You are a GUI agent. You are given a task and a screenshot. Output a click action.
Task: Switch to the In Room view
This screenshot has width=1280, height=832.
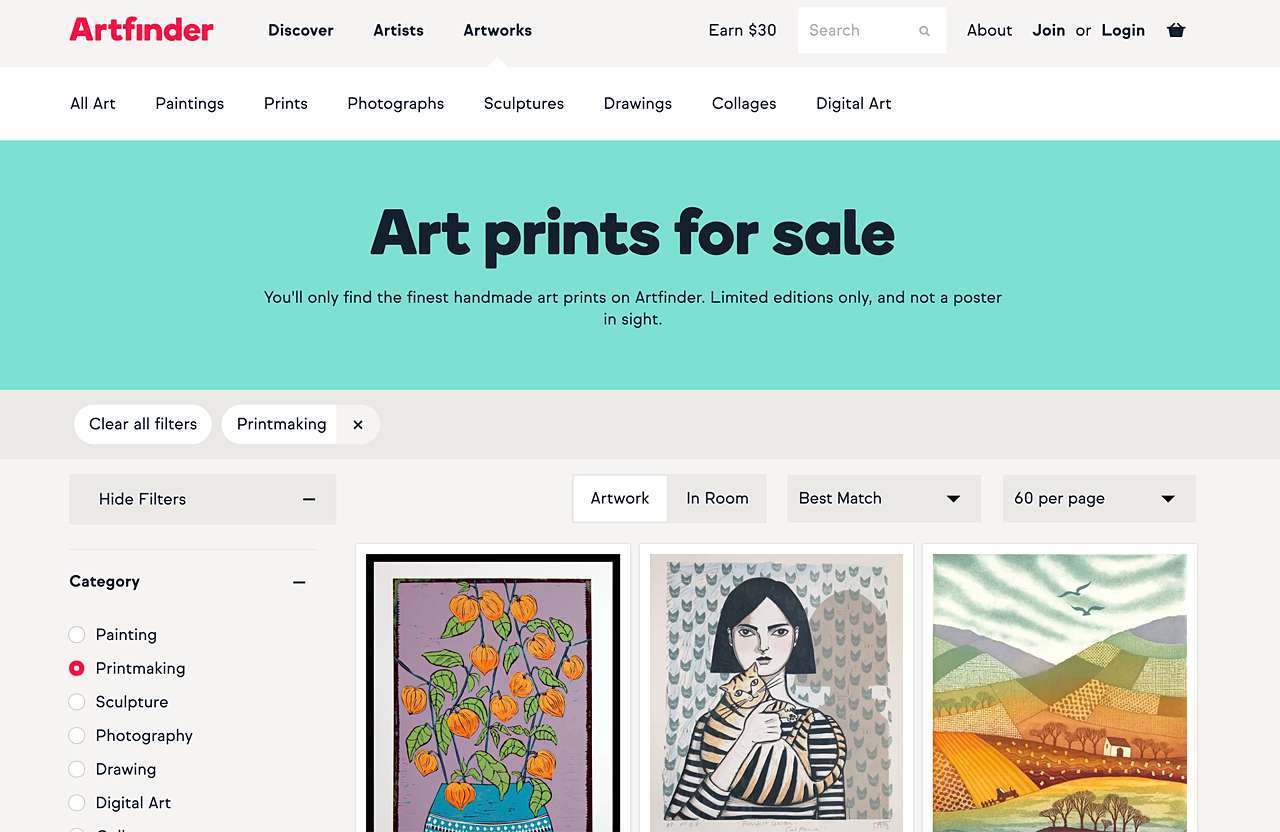716,497
